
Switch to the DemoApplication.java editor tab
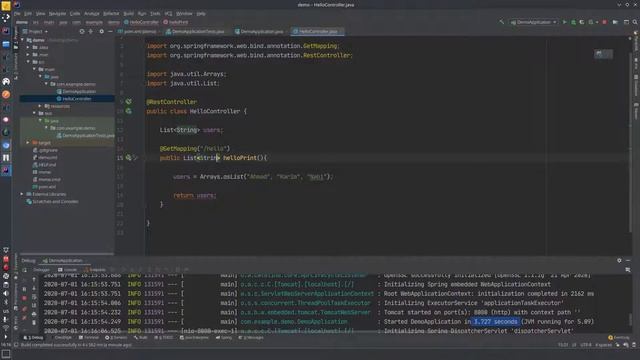tap(261, 31)
